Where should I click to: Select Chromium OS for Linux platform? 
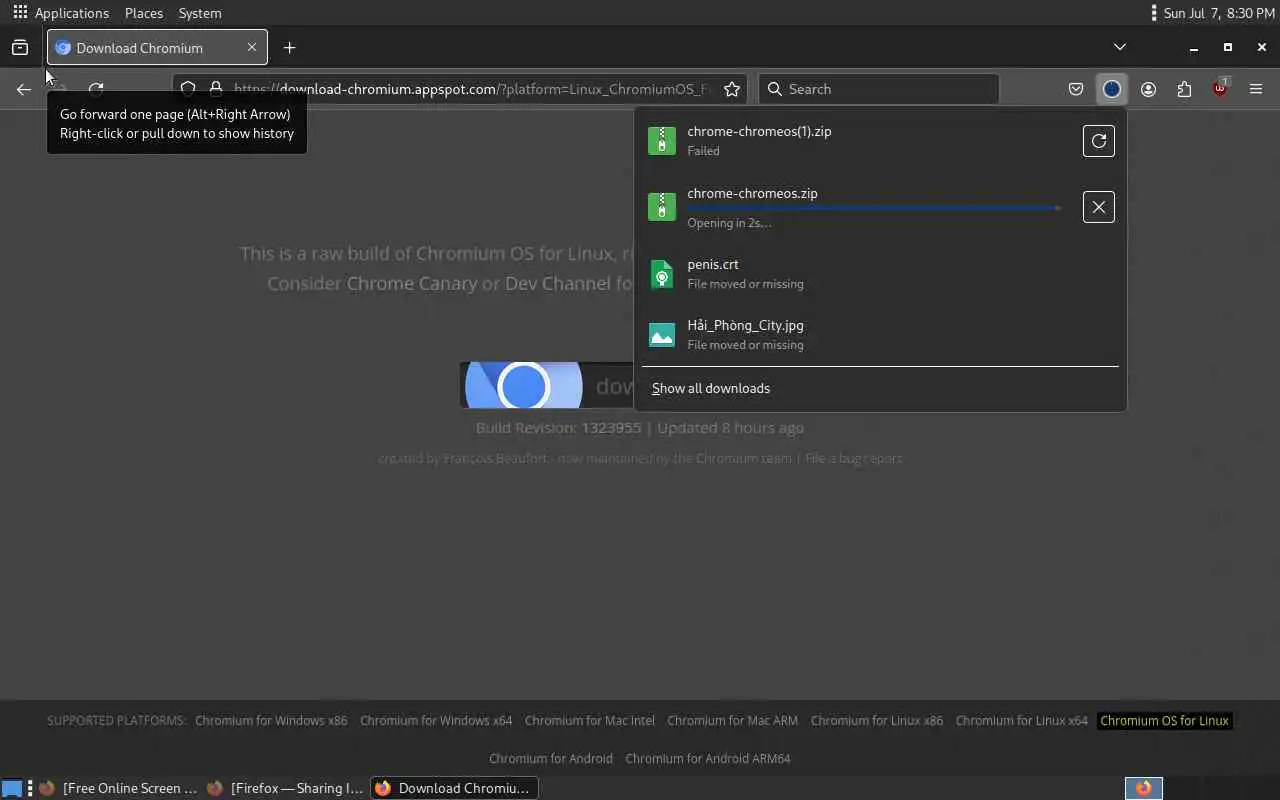(x=1164, y=720)
